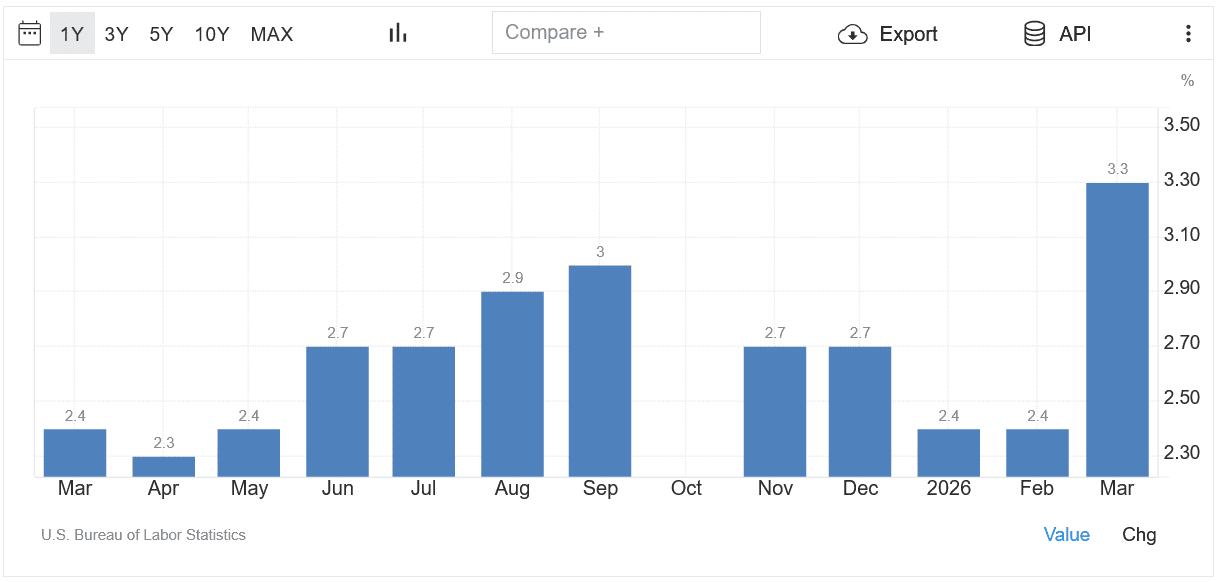Click the April bar showing 2.3

pos(164,466)
